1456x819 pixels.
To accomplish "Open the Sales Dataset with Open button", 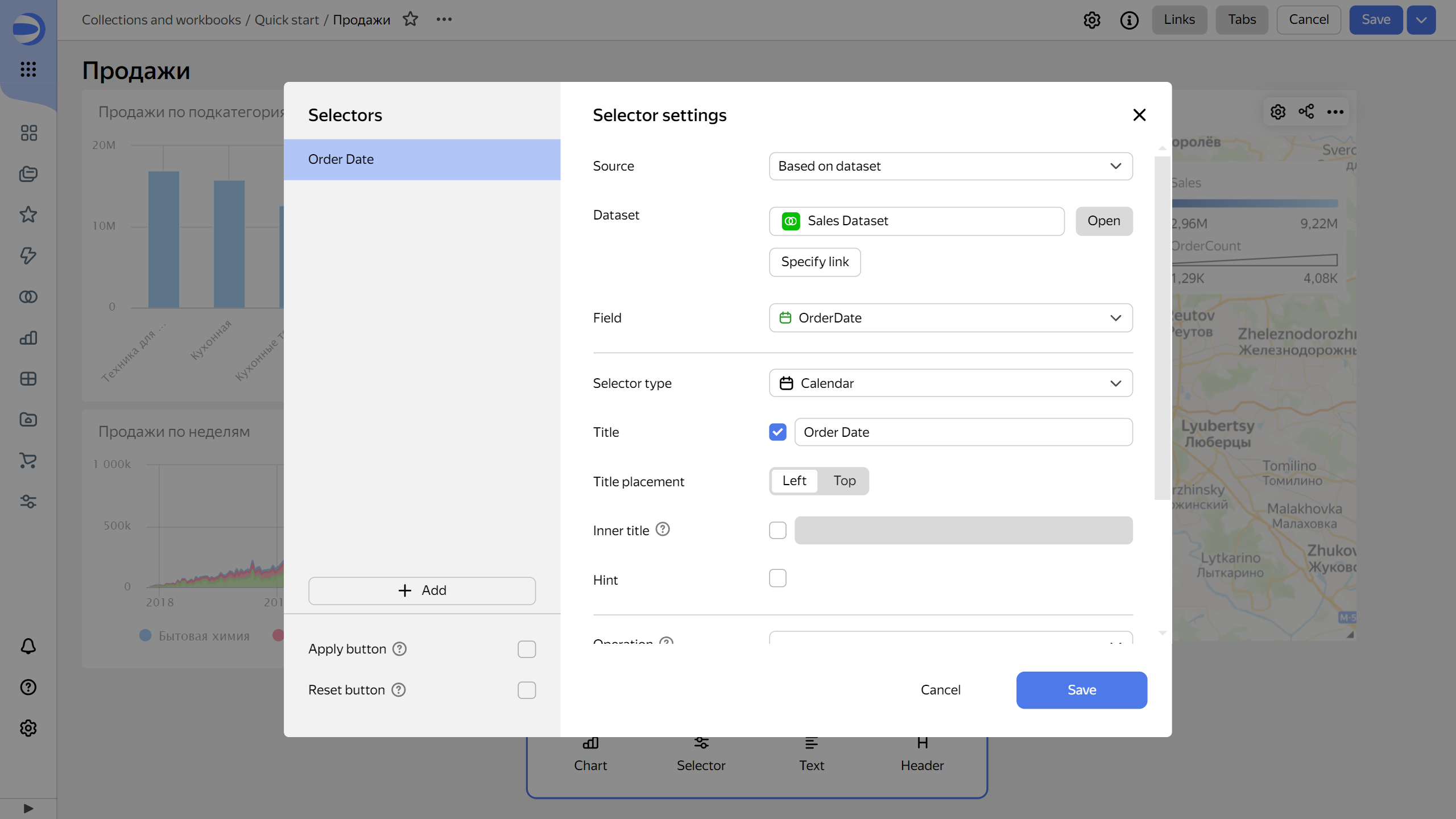I will (1103, 220).
